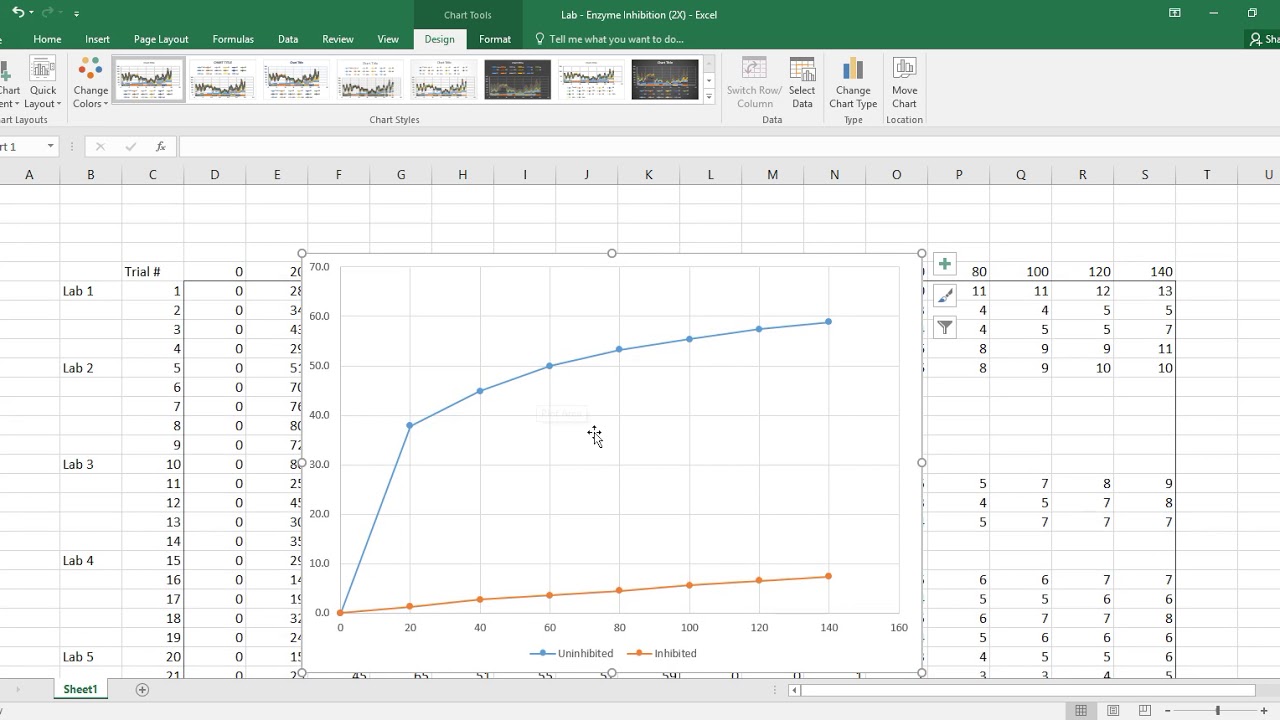The height and width of the screenshot is (720, 1280).
Task: Click the horizontal scrollbar left arrow
Action: [795, 689]
